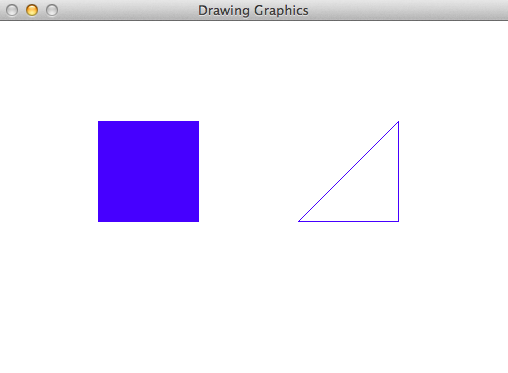Screen dimensions: 508x373
Task: Click the right-angle corner of the triangle
Action: (x=399, y=221)
